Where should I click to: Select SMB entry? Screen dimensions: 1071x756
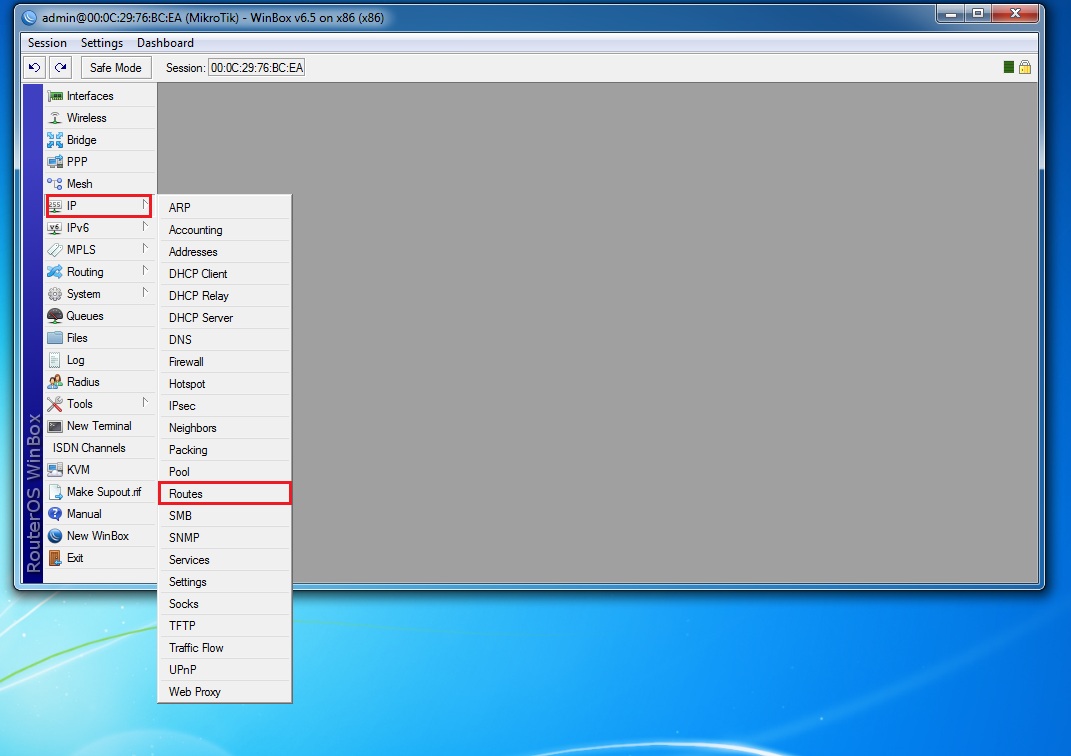(225, 516)
